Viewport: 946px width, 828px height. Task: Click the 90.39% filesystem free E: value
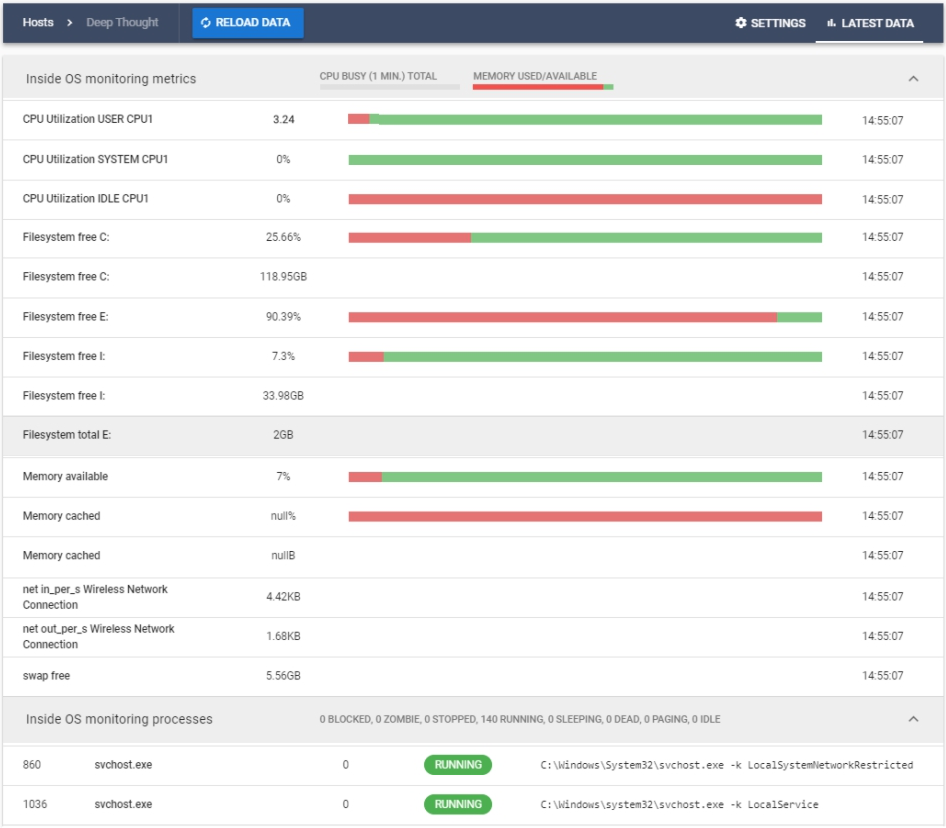[283, 316]
